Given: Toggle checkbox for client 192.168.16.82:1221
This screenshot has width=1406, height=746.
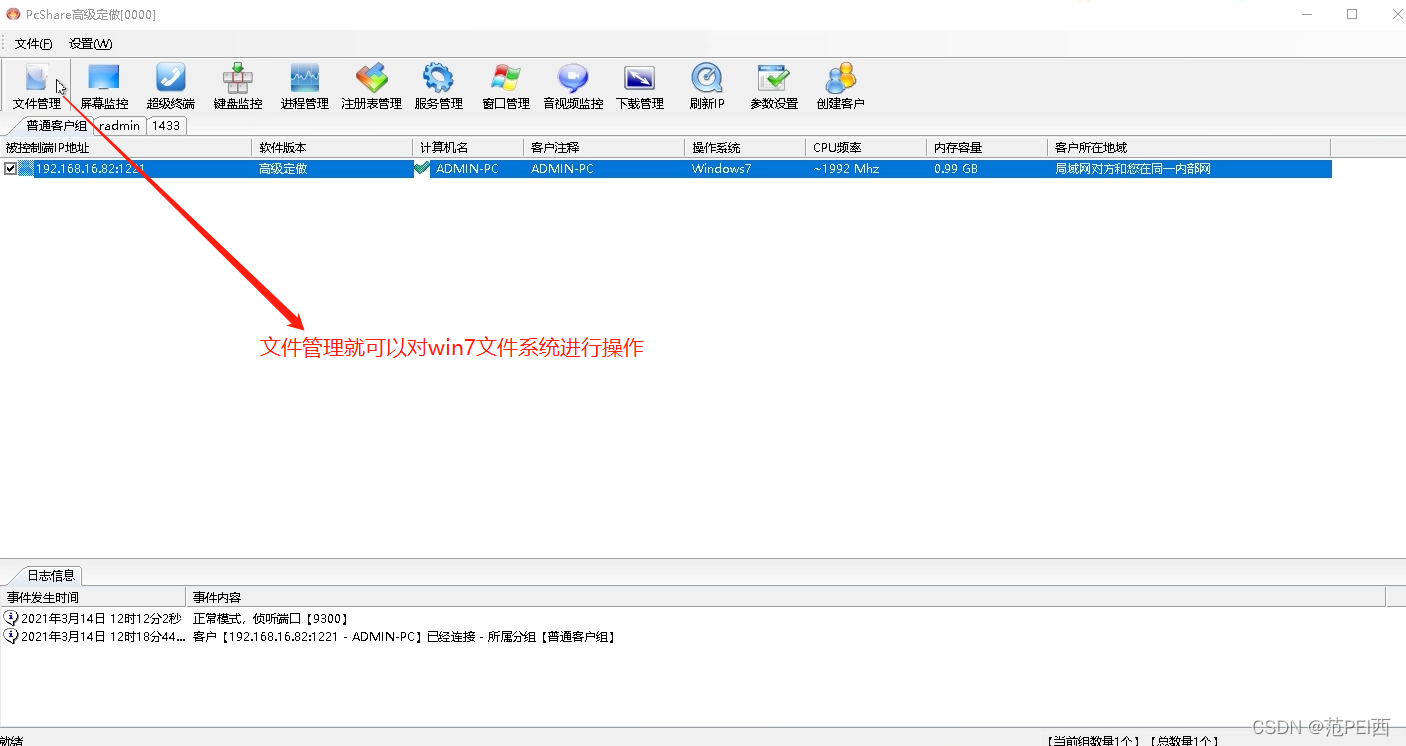Looking at the screenshot, I should [11, 169].
